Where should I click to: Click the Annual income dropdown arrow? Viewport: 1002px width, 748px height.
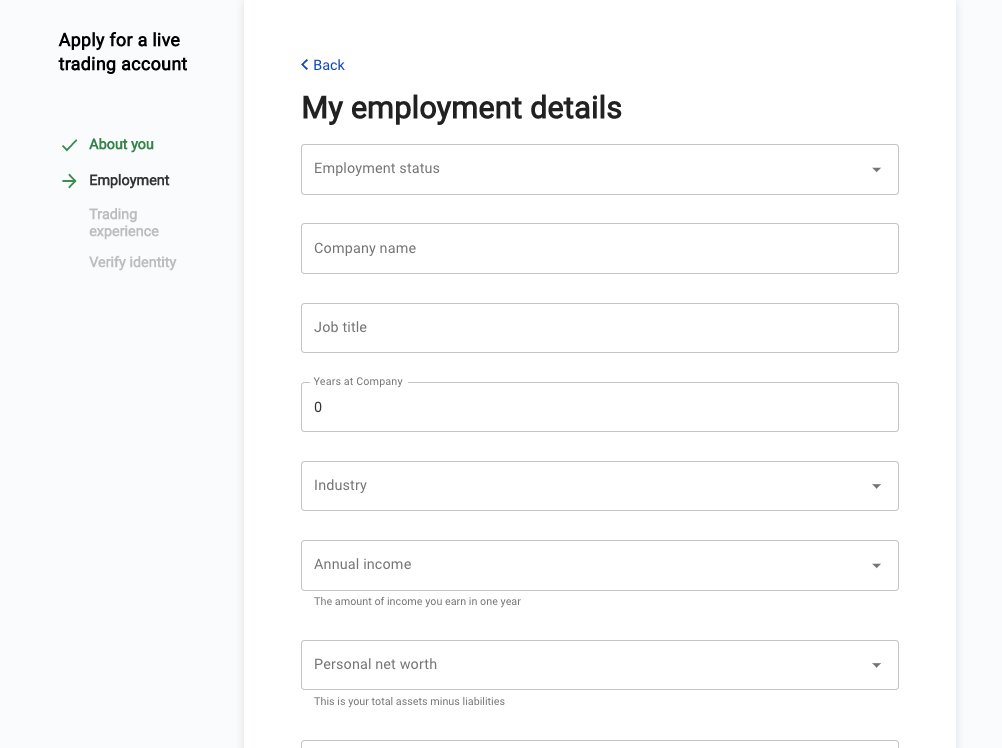tap(876, 565)
